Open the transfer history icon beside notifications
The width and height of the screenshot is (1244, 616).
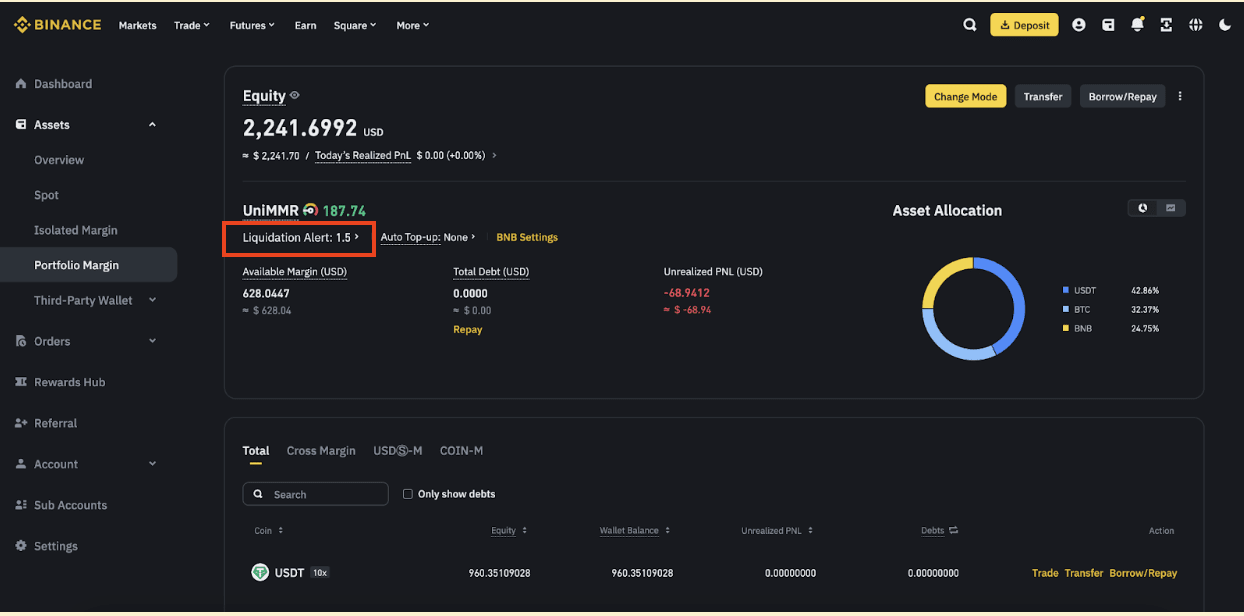click(1166, 24)
